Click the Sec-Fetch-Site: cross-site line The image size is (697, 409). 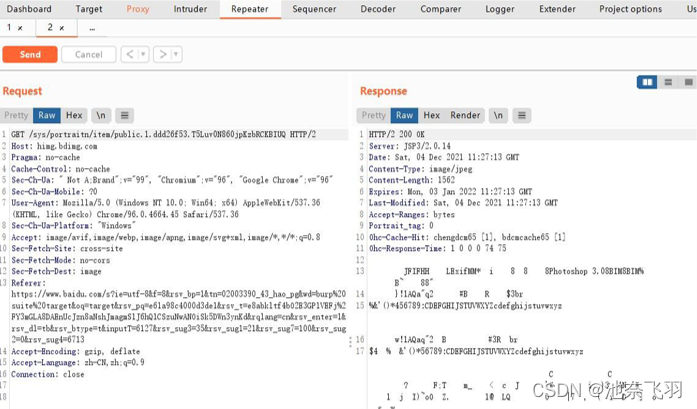[x=67, y=249]
